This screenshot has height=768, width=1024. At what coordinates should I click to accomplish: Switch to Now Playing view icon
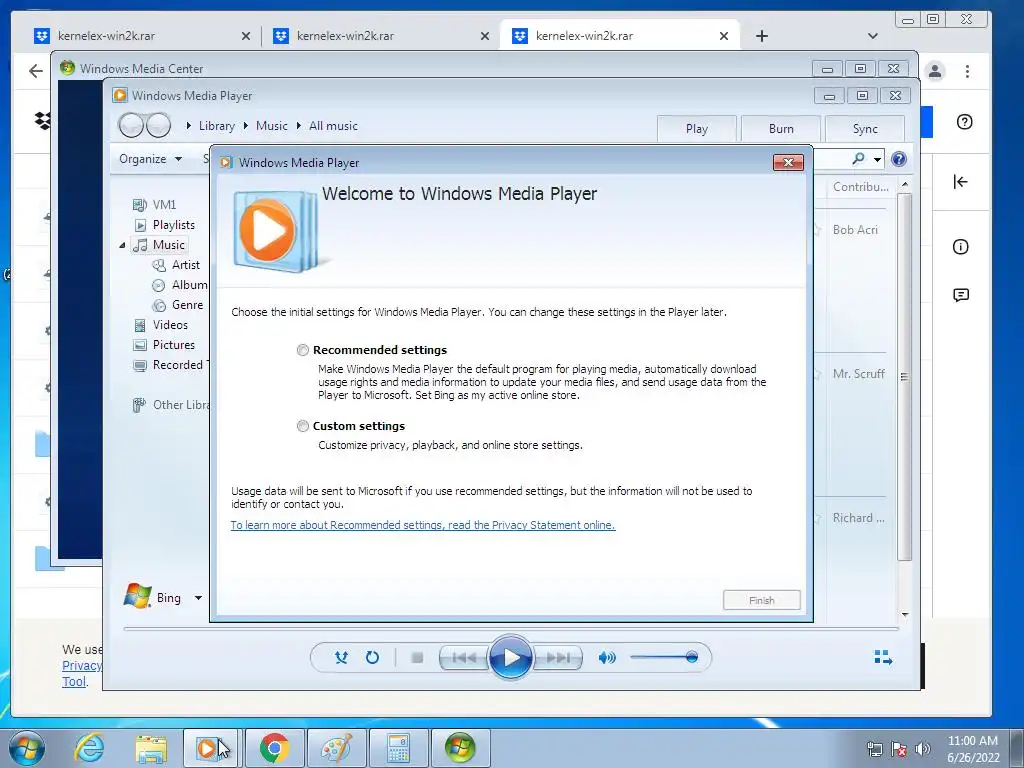pyautogui.click(x=883, y=657)
